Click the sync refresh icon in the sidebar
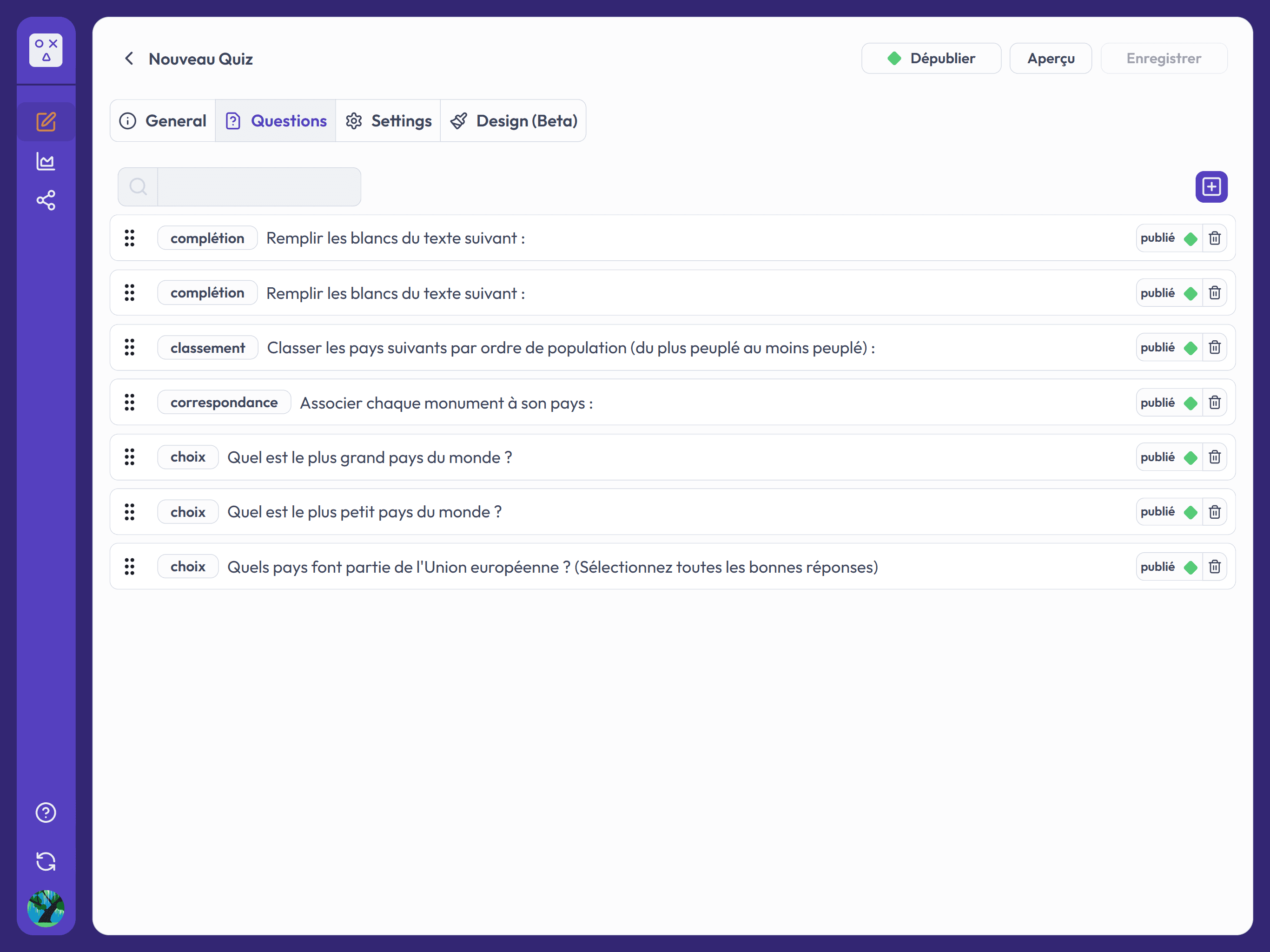The height and width of the screenshot is (952, 1270). [x=46, y=861]
